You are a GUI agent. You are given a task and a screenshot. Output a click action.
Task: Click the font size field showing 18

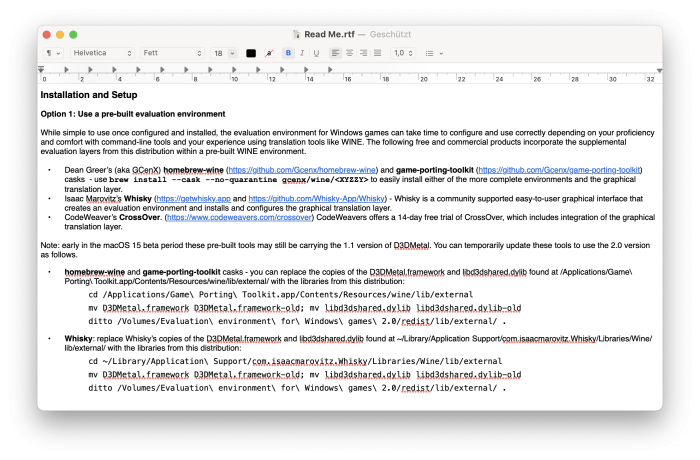[219, 53]
